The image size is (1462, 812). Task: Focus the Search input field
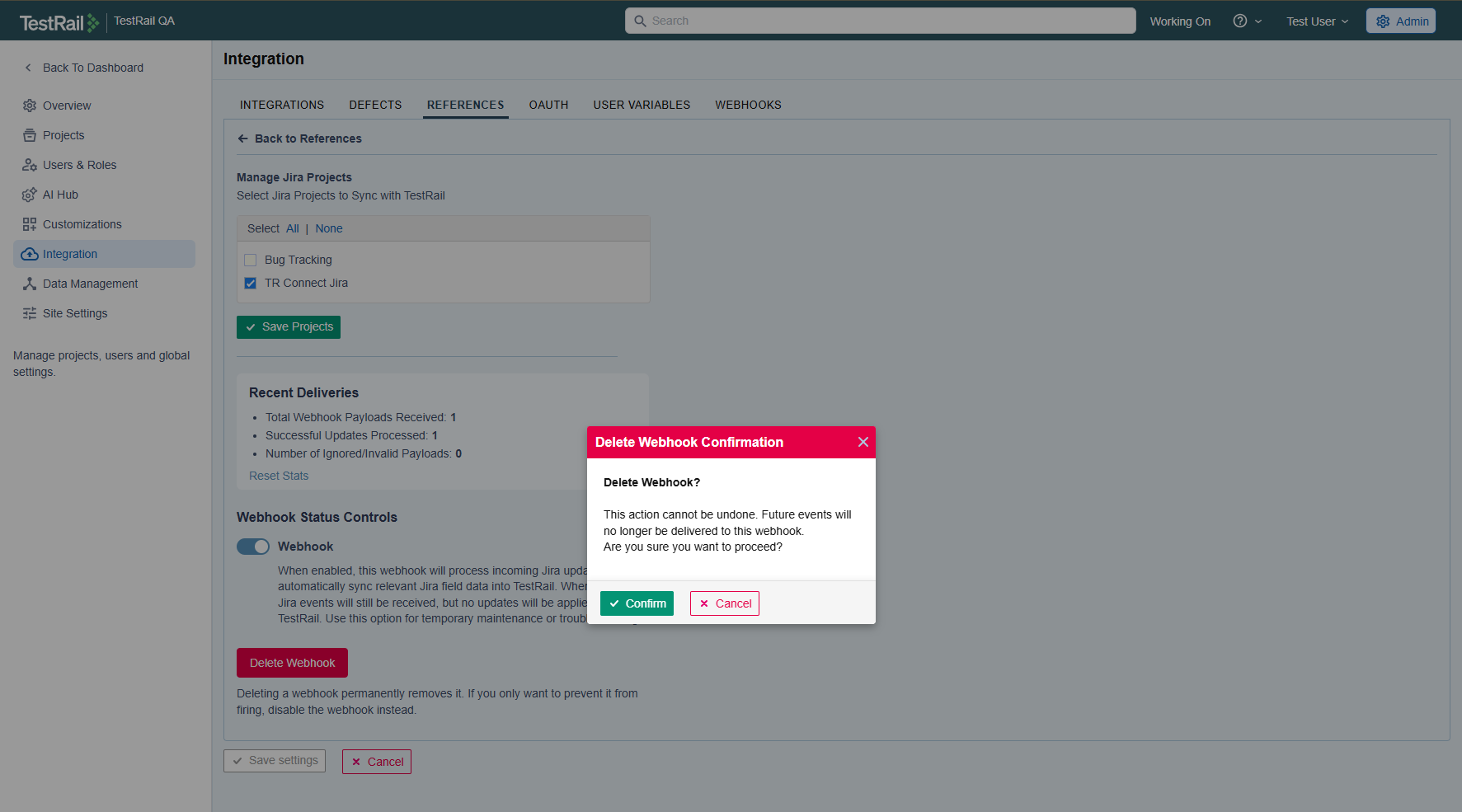881,21
